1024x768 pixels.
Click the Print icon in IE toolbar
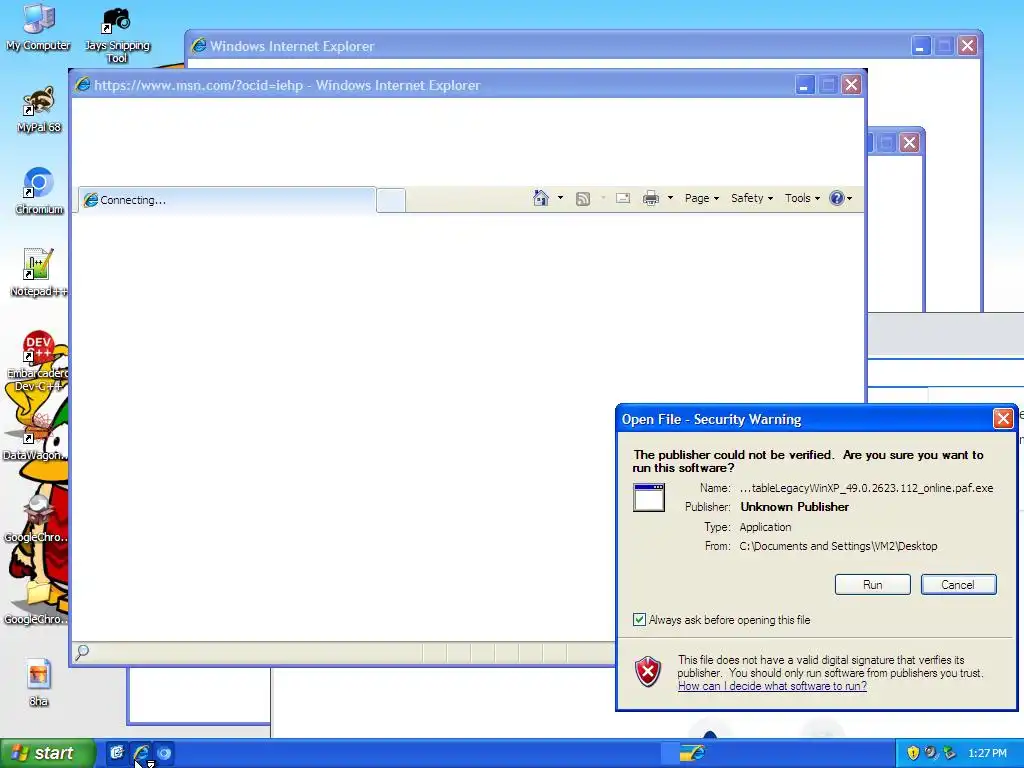click(x=651, y=198)
